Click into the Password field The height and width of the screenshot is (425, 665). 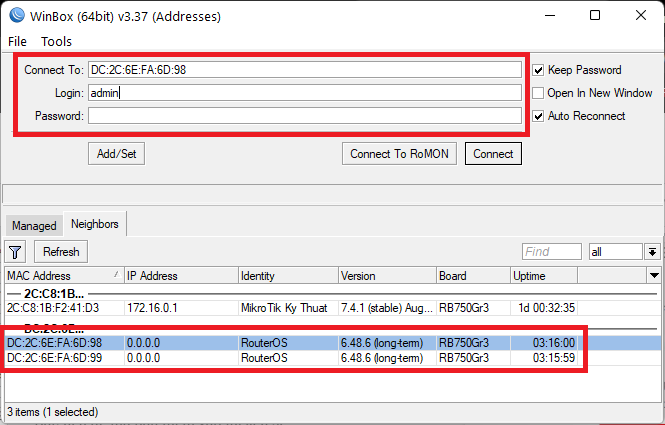tap(304, 116)
